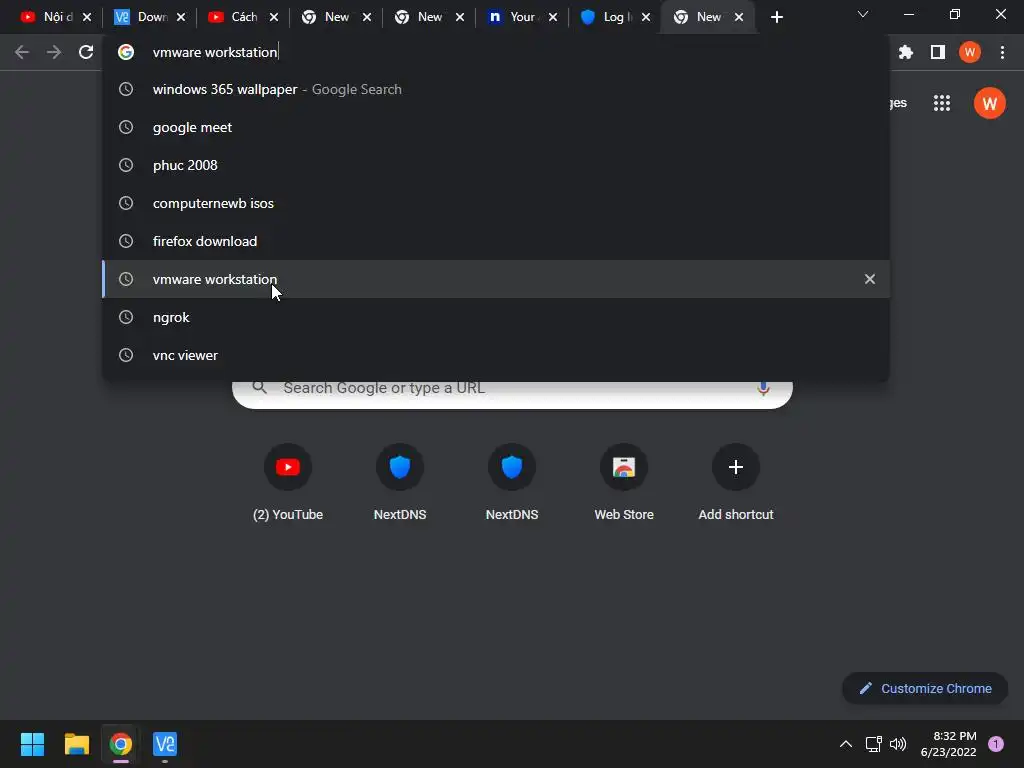Close the Cách tab
The width and height of the screenshot is (1024, 768).
tap(274, 17)
